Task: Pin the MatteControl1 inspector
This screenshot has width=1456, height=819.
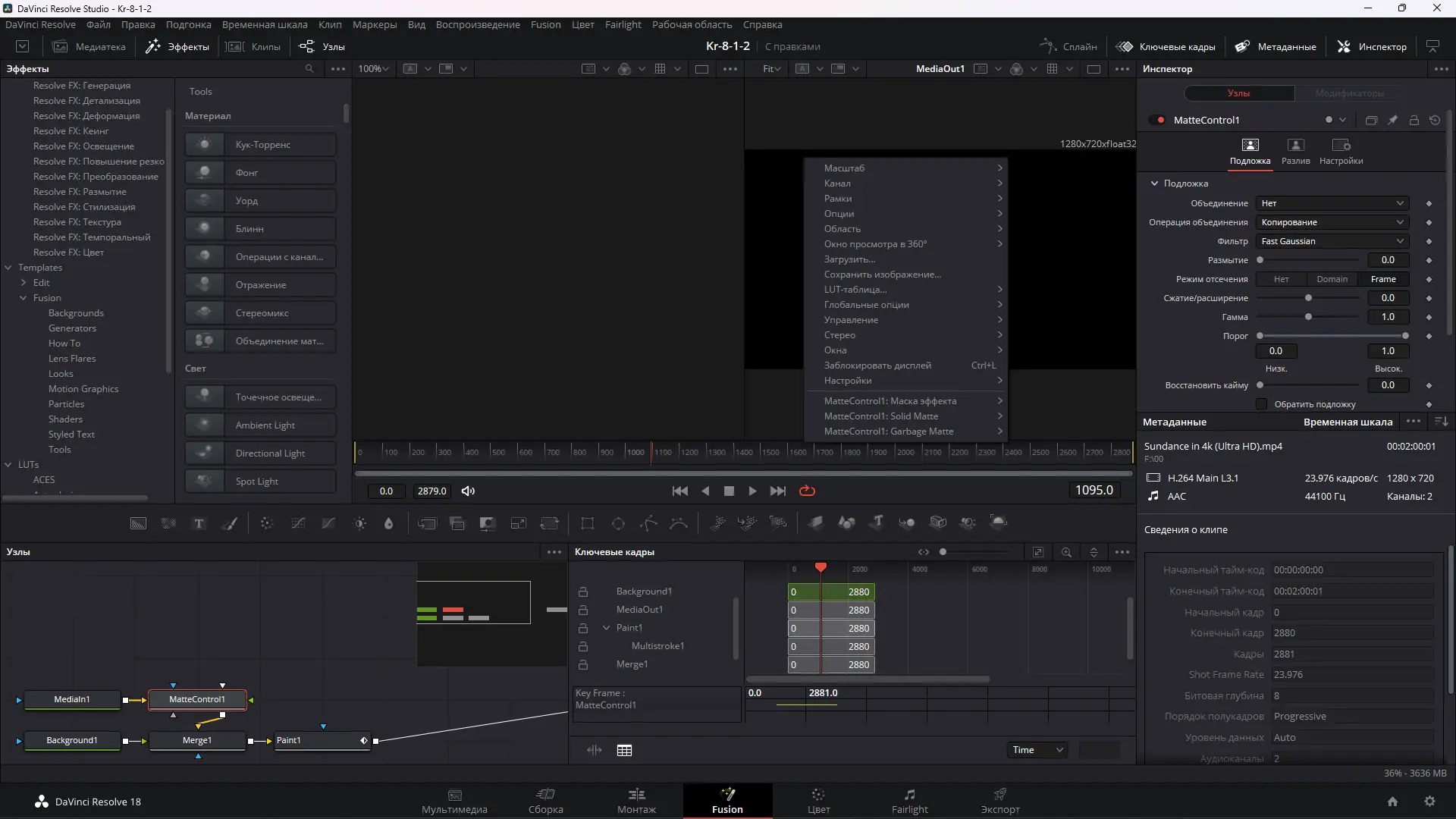Action: pos(1392,120)
